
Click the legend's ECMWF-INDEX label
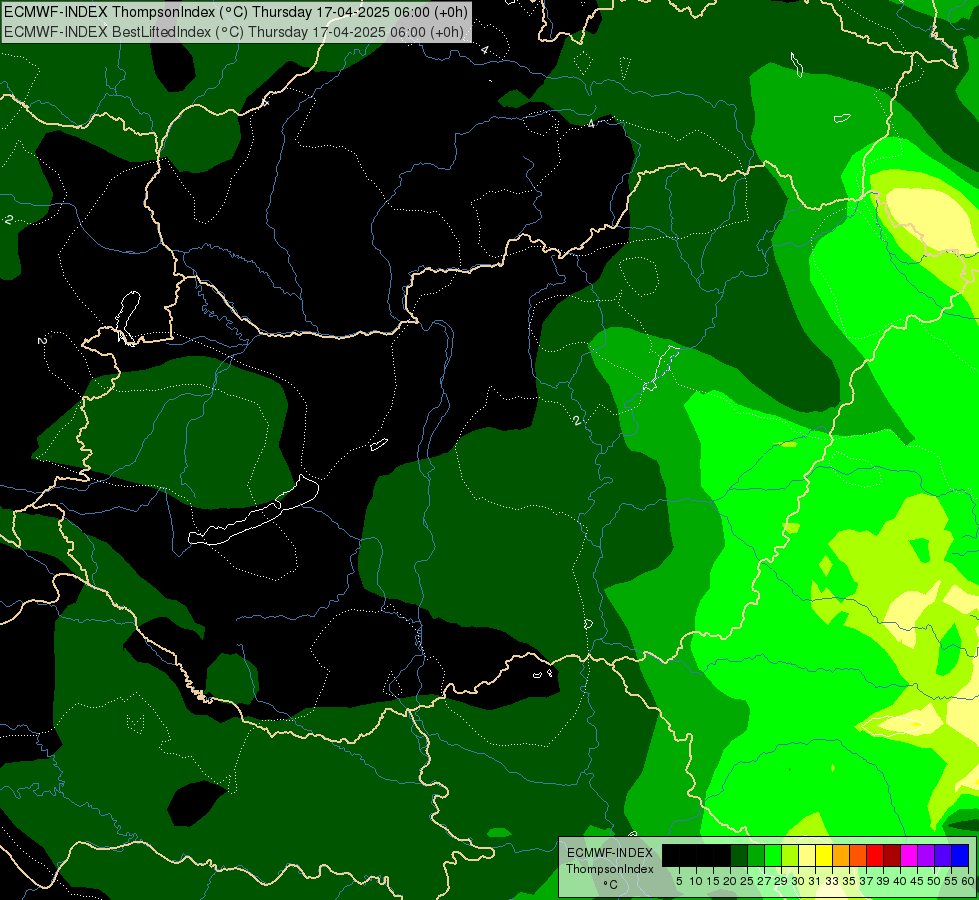click(610, 853)
